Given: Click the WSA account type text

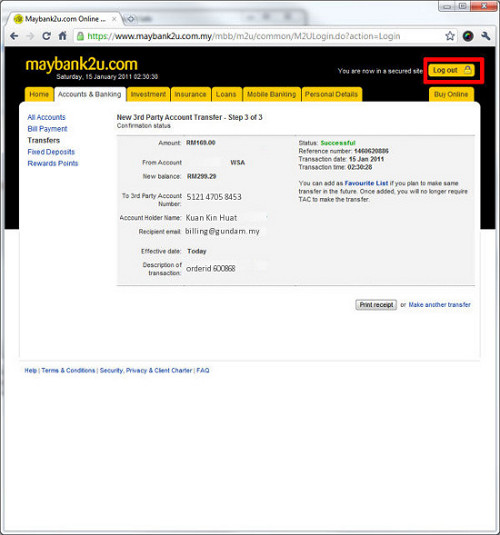Looking at the screenshot, I should click(238, 162).
